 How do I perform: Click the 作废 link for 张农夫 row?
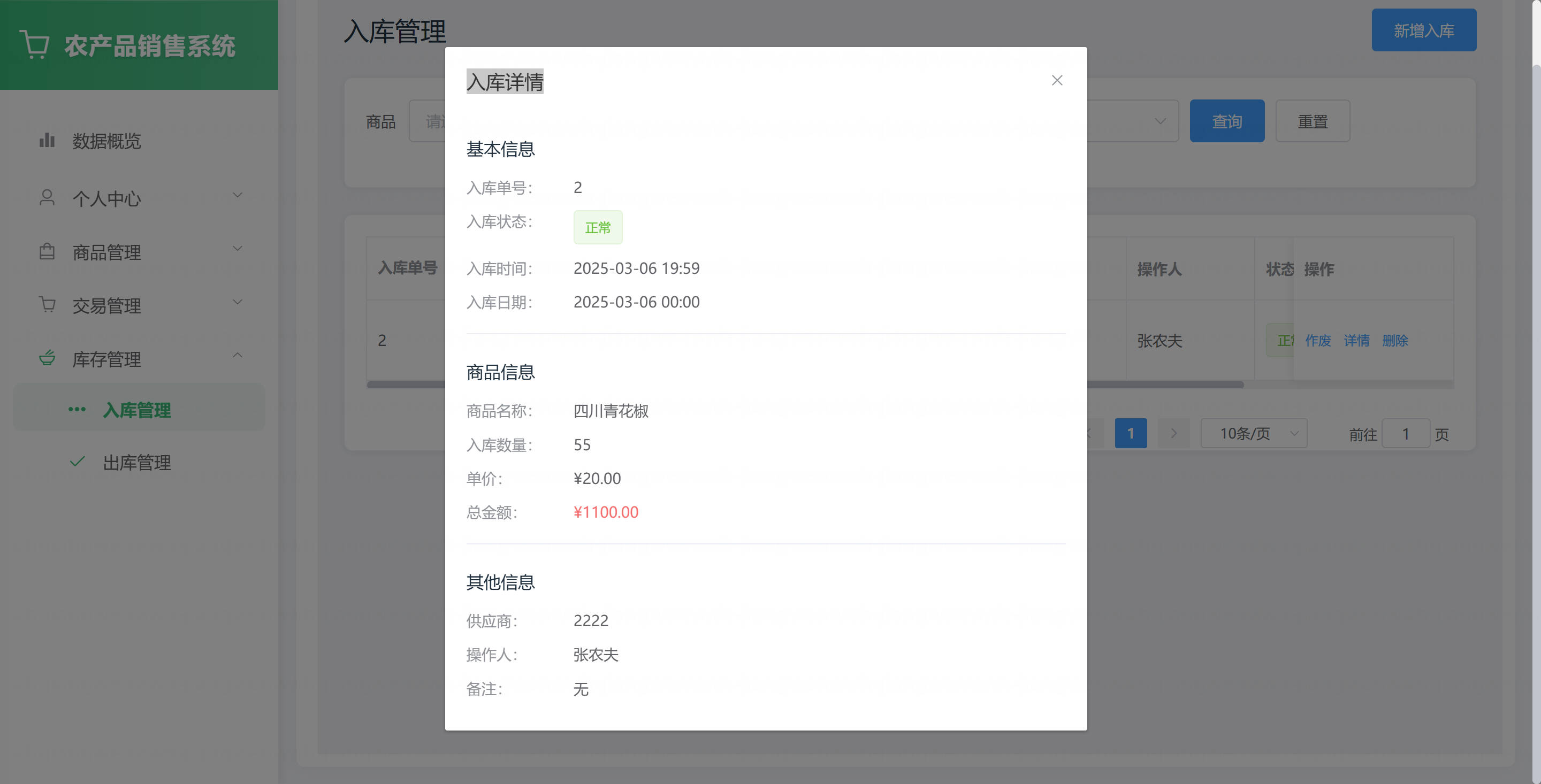(x=1318, y=340)
